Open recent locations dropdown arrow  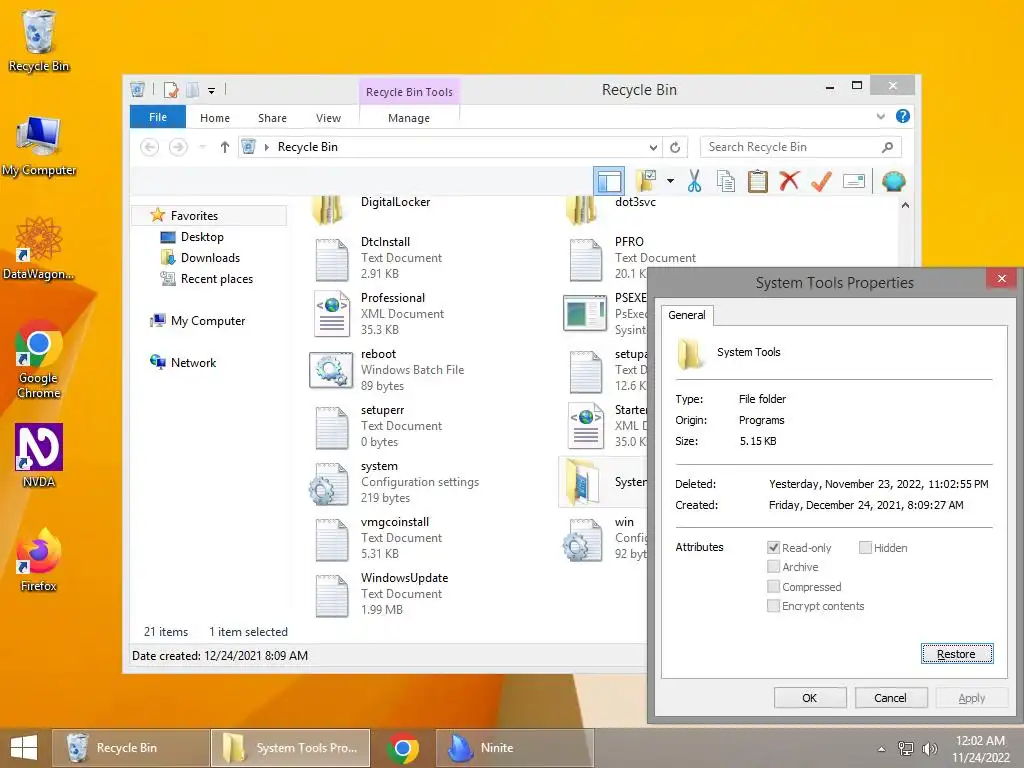point(202,147)
